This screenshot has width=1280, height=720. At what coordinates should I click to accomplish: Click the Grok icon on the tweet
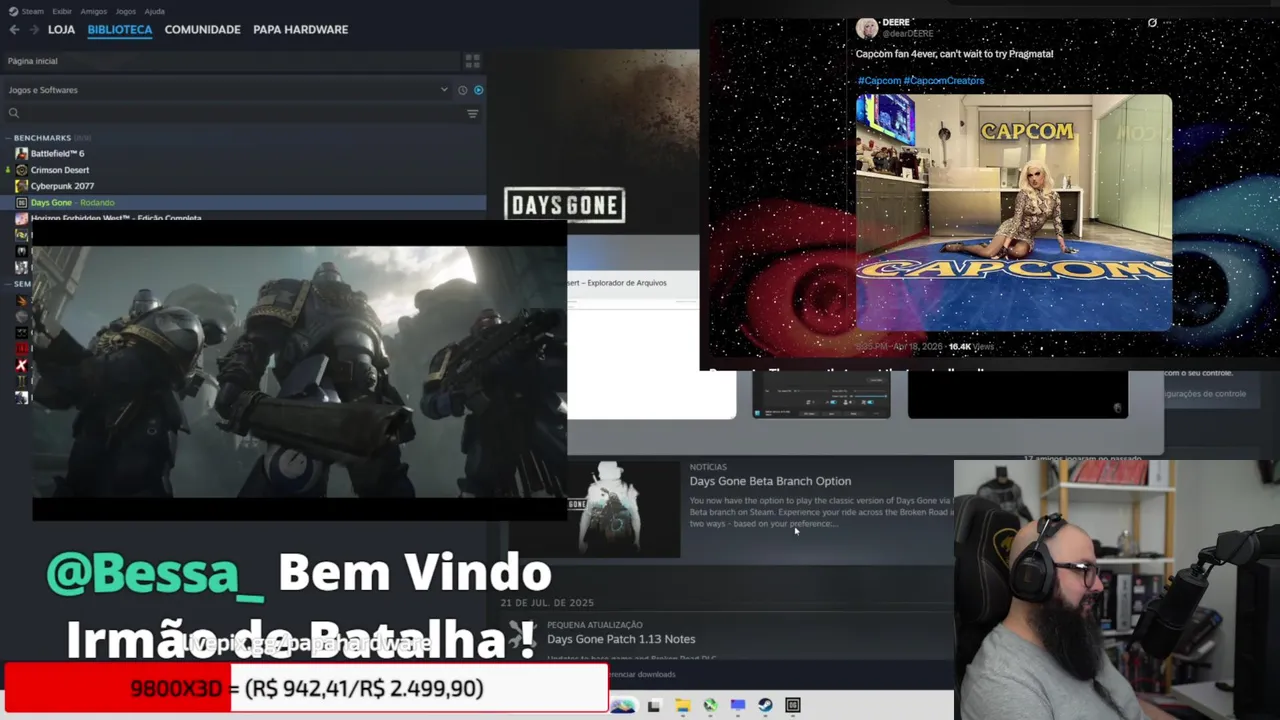1152,22
